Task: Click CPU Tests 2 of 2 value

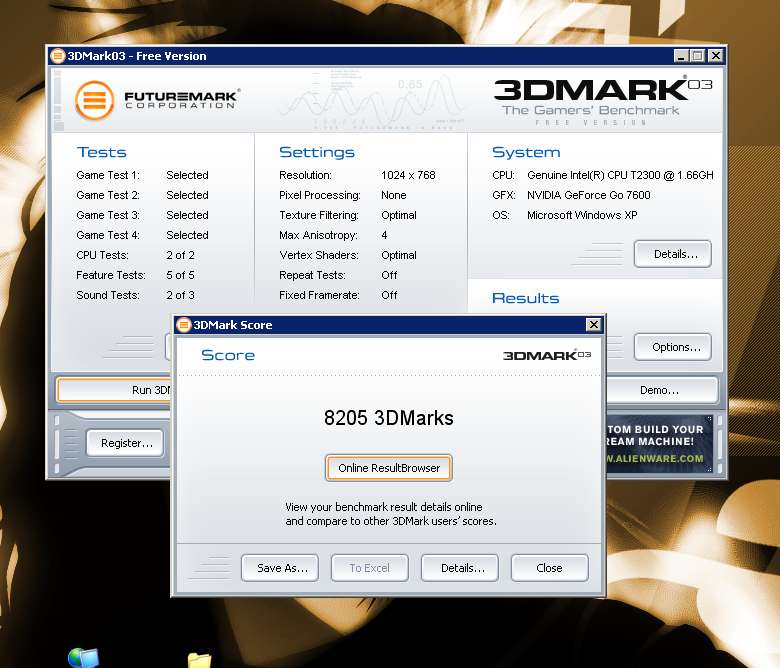Action: click(180, 255)
